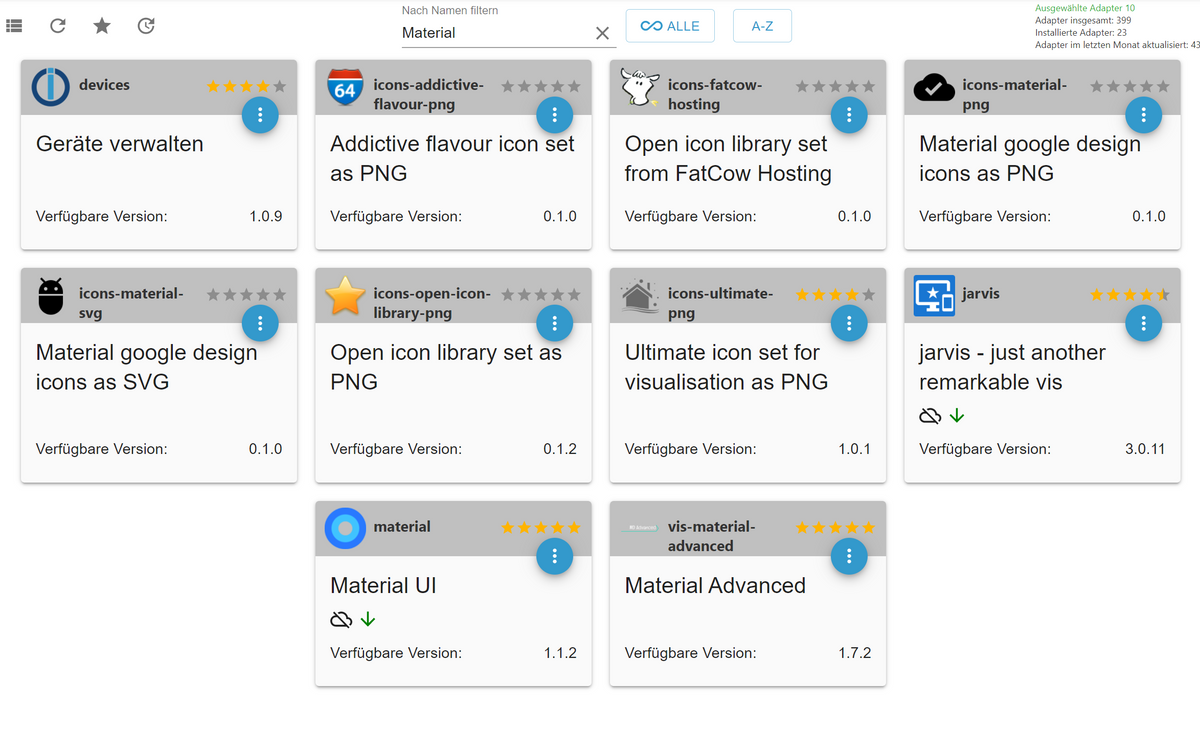Open the material card options menu
Screen dimensions: 1200x731
tap(555, 556)
